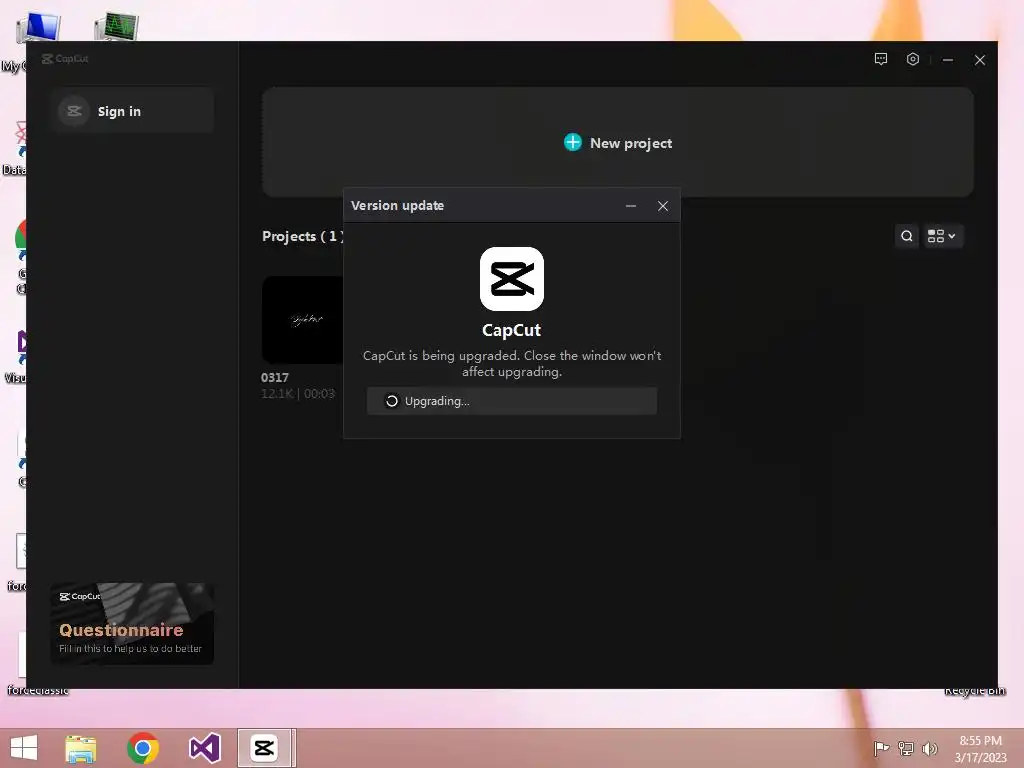Click the Sign in button
1024x768 pixels.
(x=132, y=111)
